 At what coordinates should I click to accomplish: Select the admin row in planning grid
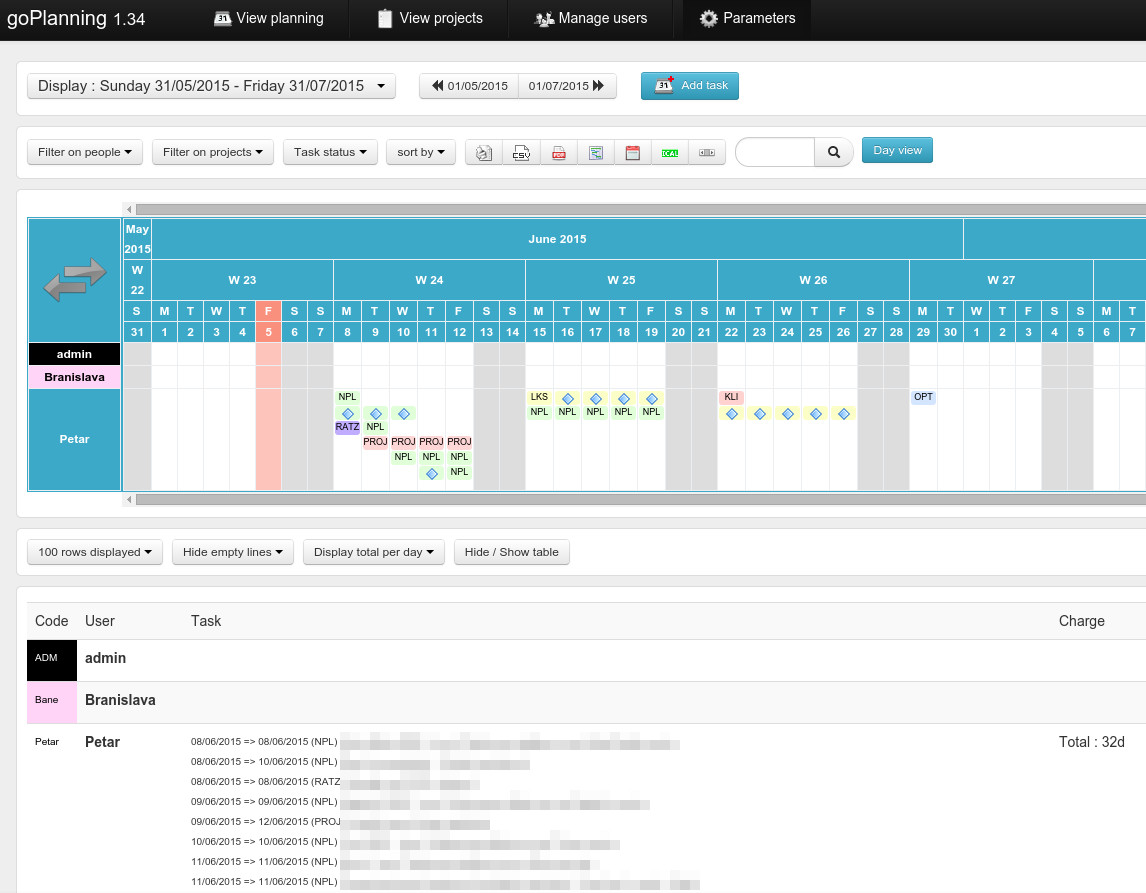75,354
